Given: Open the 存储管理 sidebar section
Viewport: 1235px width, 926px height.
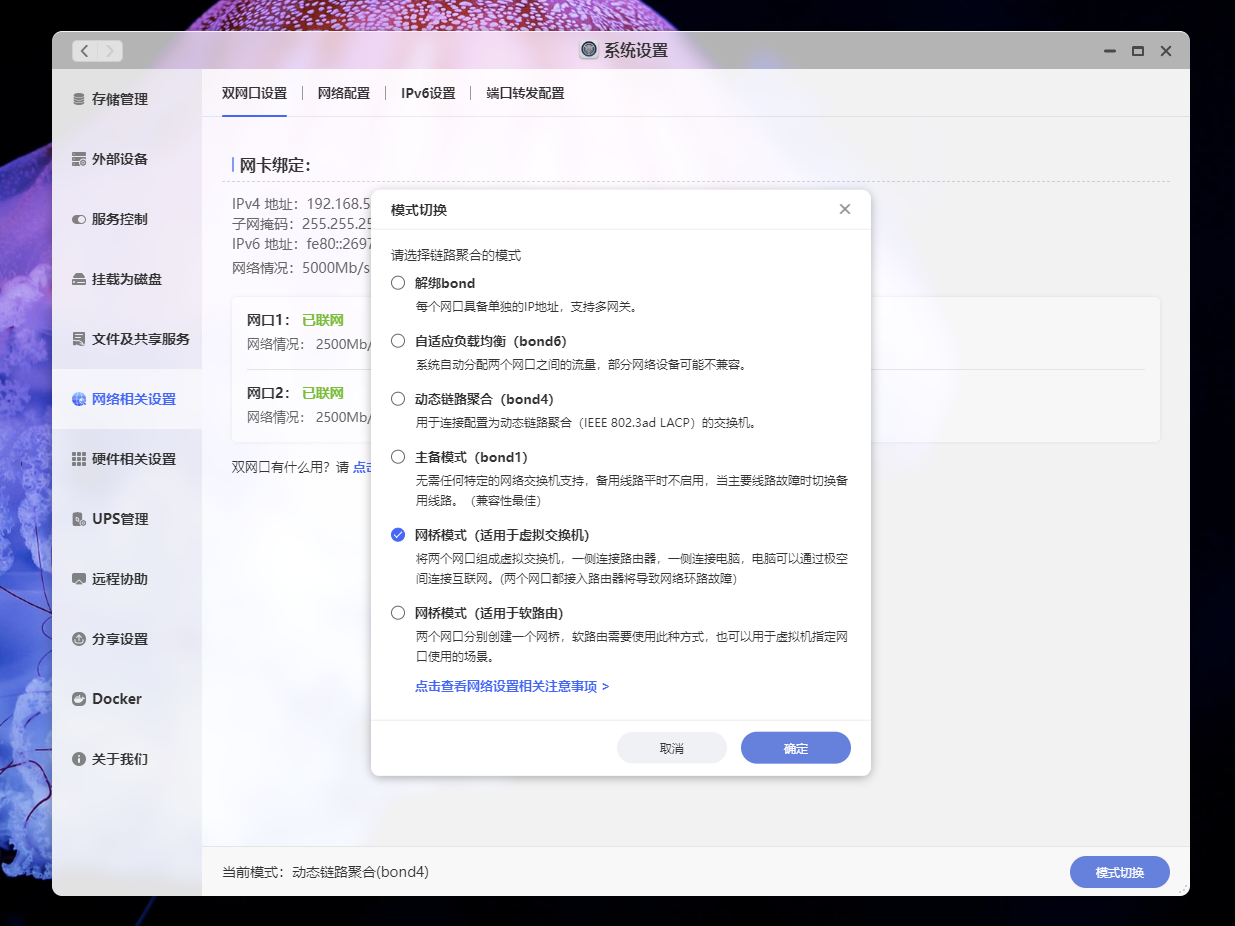Looking at the screenshot, I should (110, 98).
